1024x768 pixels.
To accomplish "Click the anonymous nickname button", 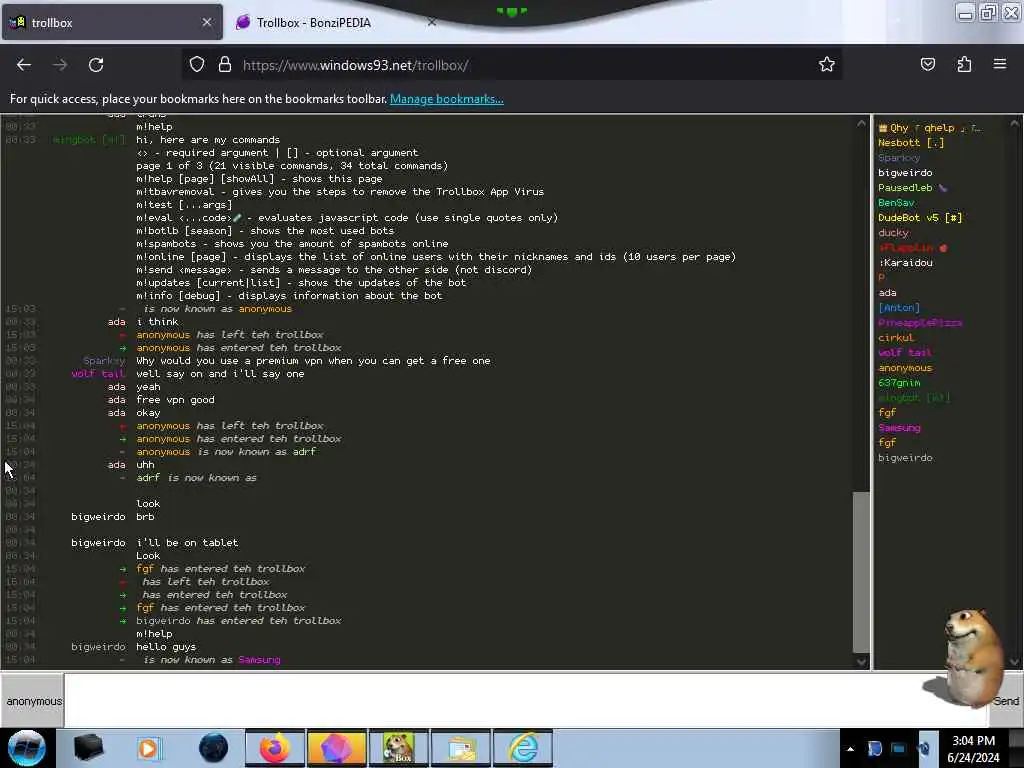I will (x=33, y=701).
